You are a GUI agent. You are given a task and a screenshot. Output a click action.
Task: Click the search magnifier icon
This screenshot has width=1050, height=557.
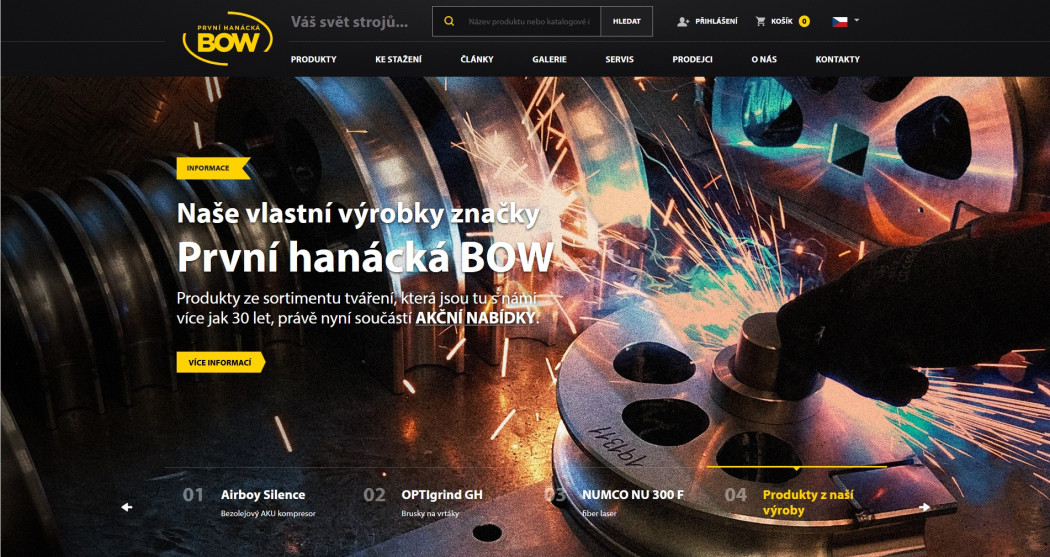click(449, 21)
